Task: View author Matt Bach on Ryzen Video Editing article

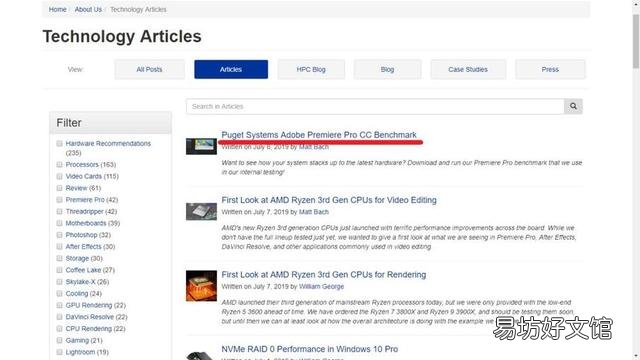Action: pos(313,212)
